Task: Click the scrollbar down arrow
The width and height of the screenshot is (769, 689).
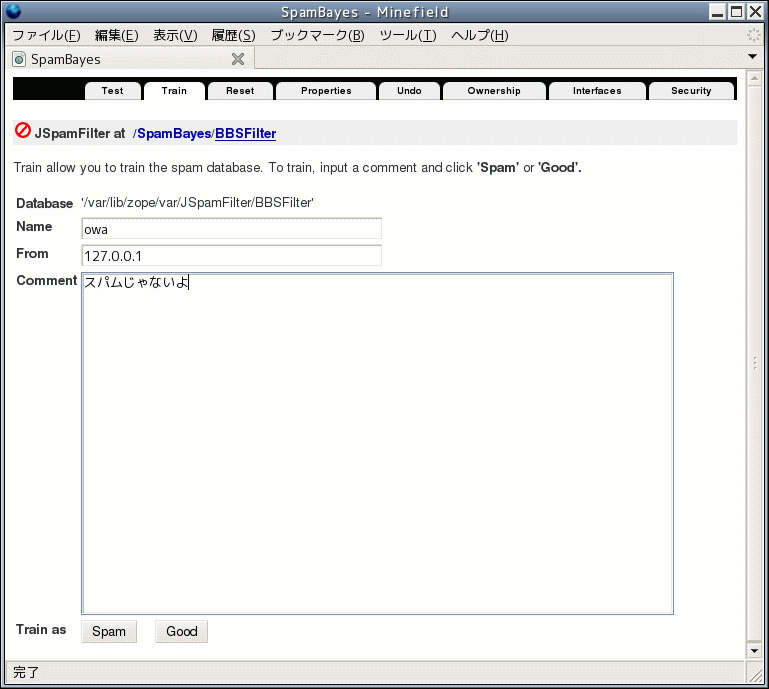Action: coord(754,652)
